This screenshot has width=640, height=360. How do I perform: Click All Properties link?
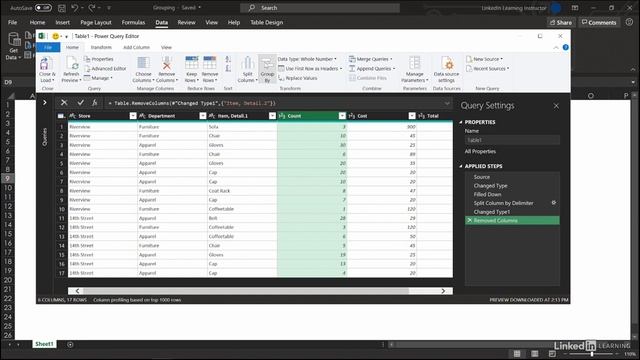pyautogui.click(x=480, y=151)
